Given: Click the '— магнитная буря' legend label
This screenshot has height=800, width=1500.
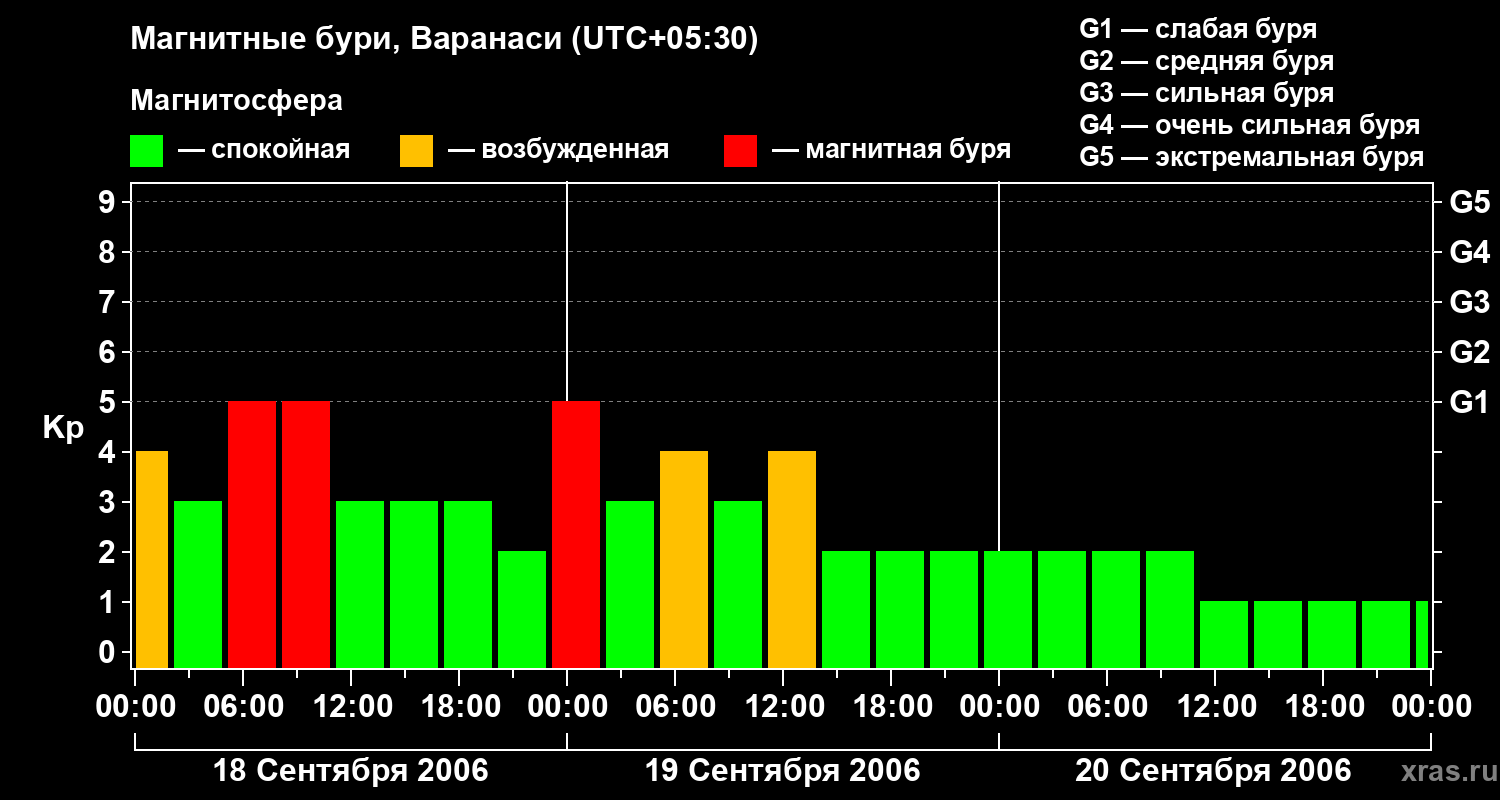Looking at the screenshot, I should [x=891, y=150].
